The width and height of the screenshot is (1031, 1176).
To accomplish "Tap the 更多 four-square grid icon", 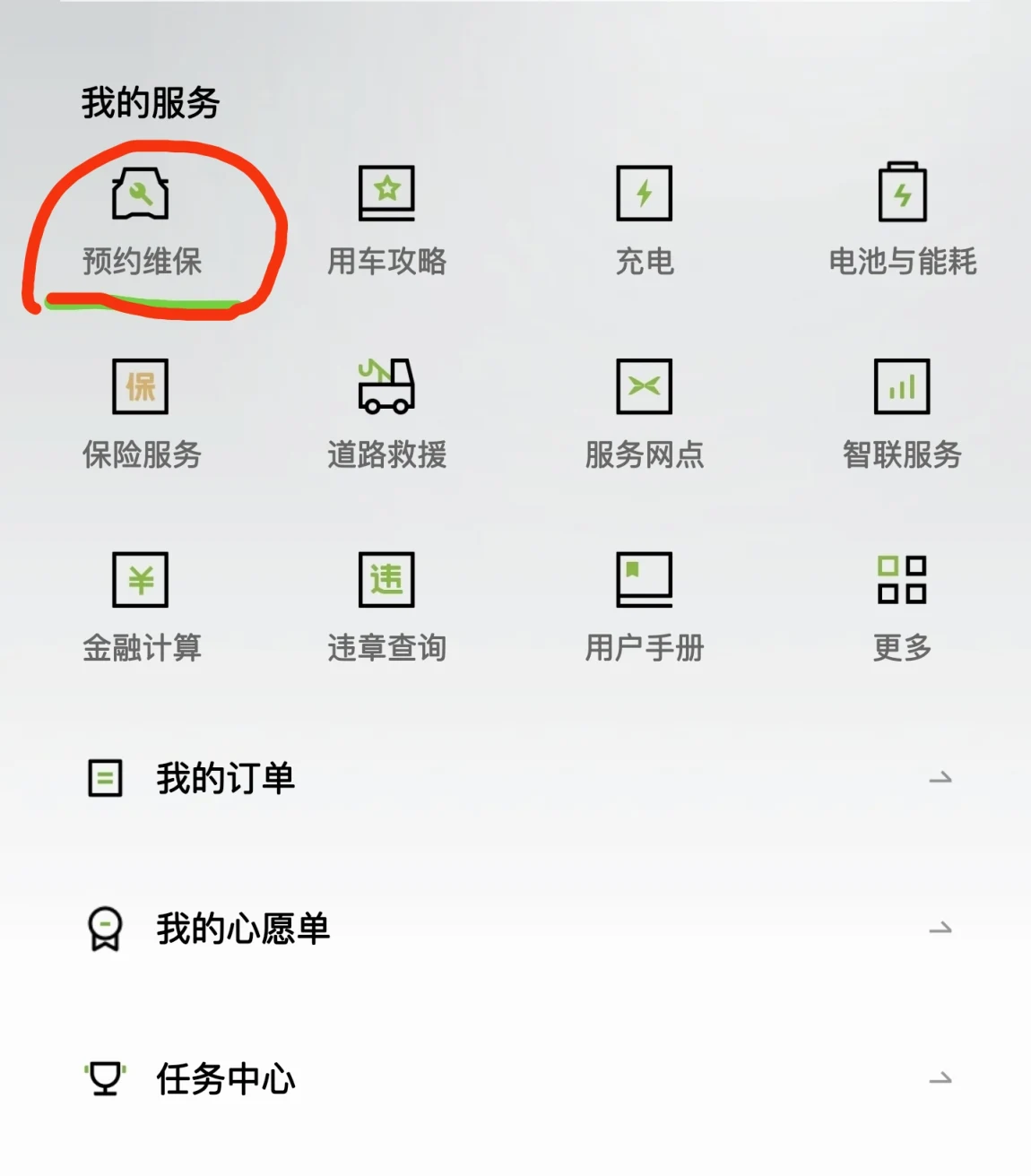I will [902, 579].
